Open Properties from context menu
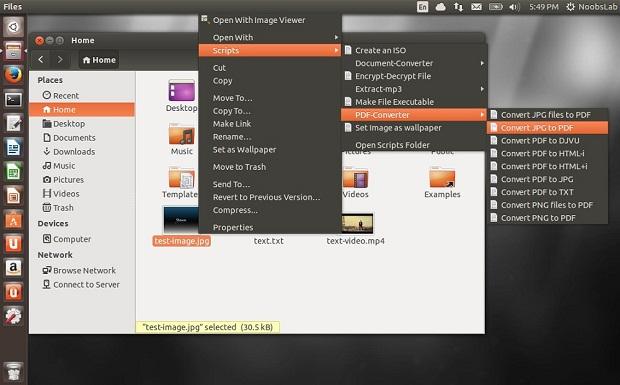620x385 pixels. [x=270, y=227]
